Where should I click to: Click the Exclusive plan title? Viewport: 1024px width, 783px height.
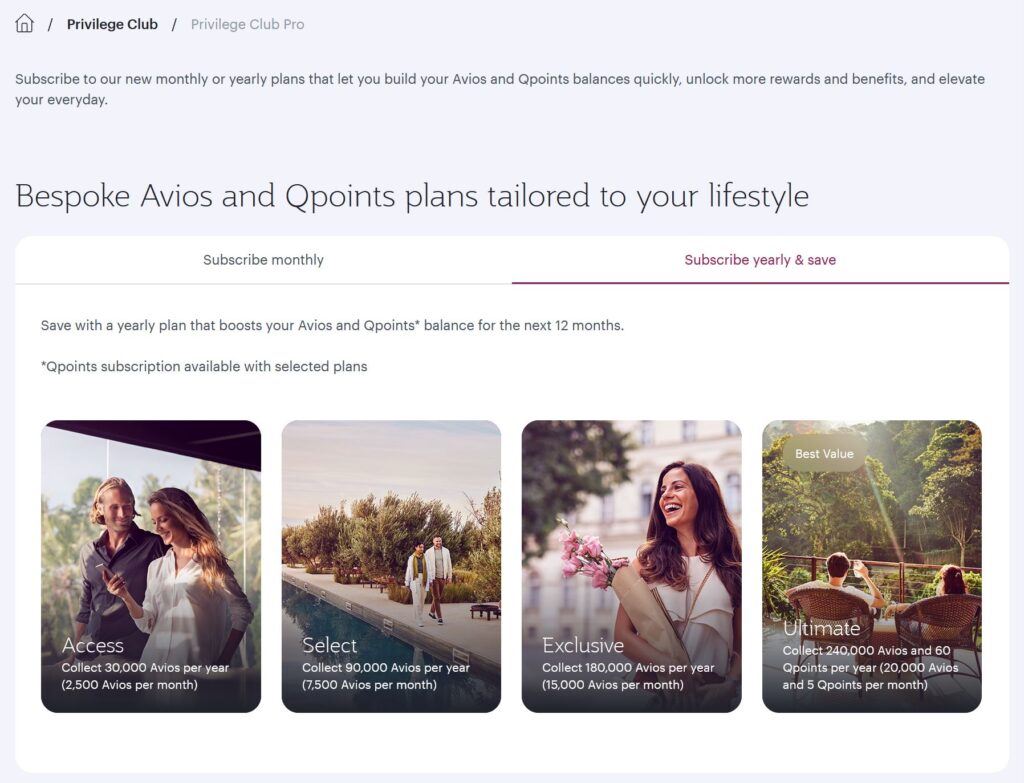click(x=582, y=645)
